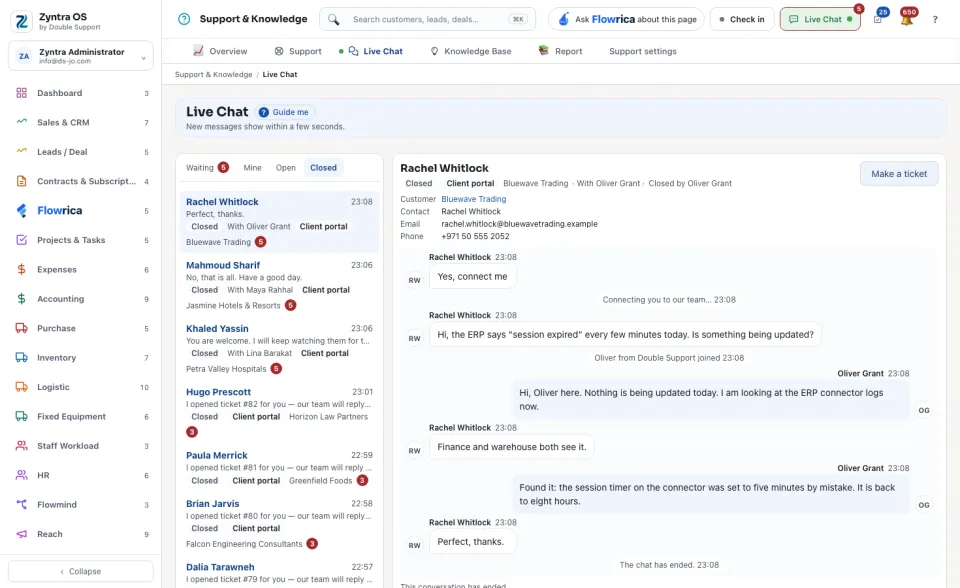The width and height of the screenshot is (960, 588).
Task: Show the Open chats filter
Action: (x=285, y=168)
